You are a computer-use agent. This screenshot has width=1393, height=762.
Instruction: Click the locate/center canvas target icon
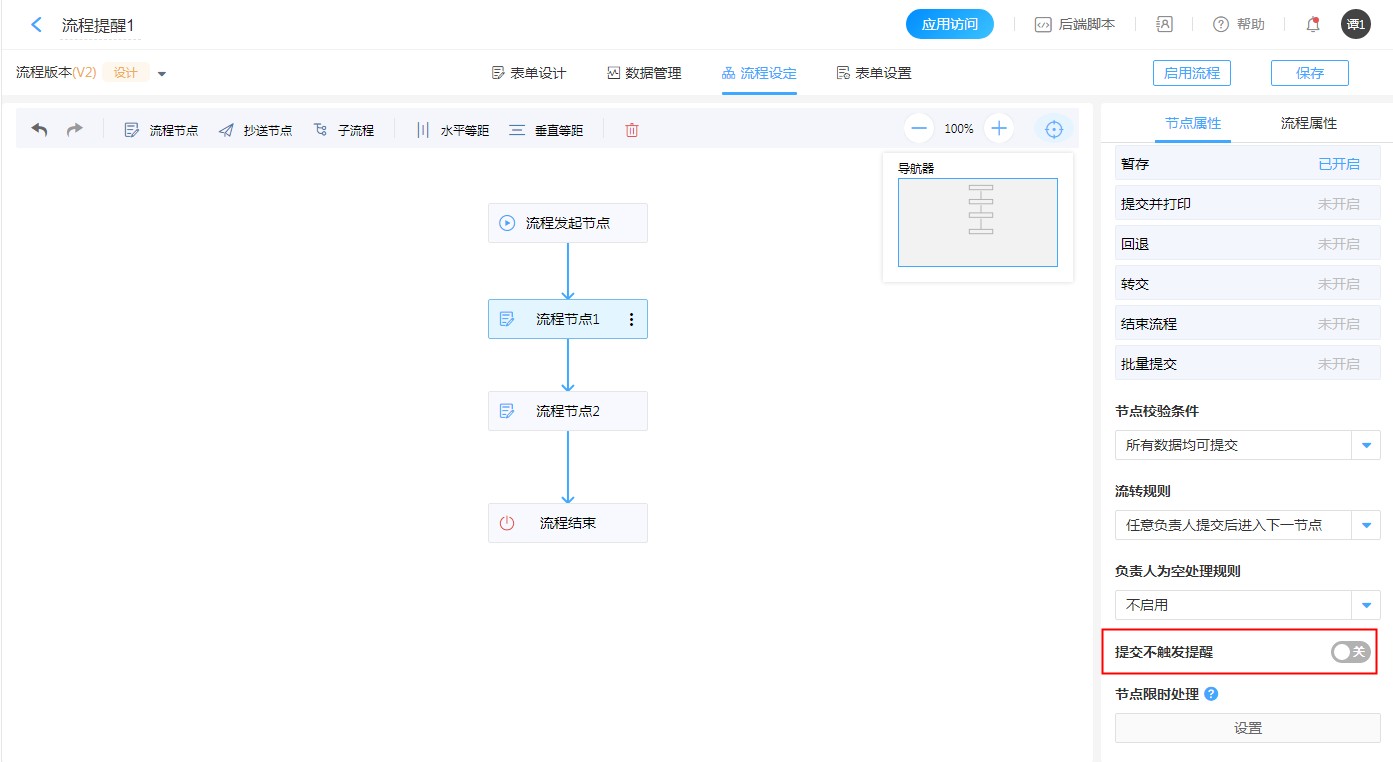coord(1053,129)
